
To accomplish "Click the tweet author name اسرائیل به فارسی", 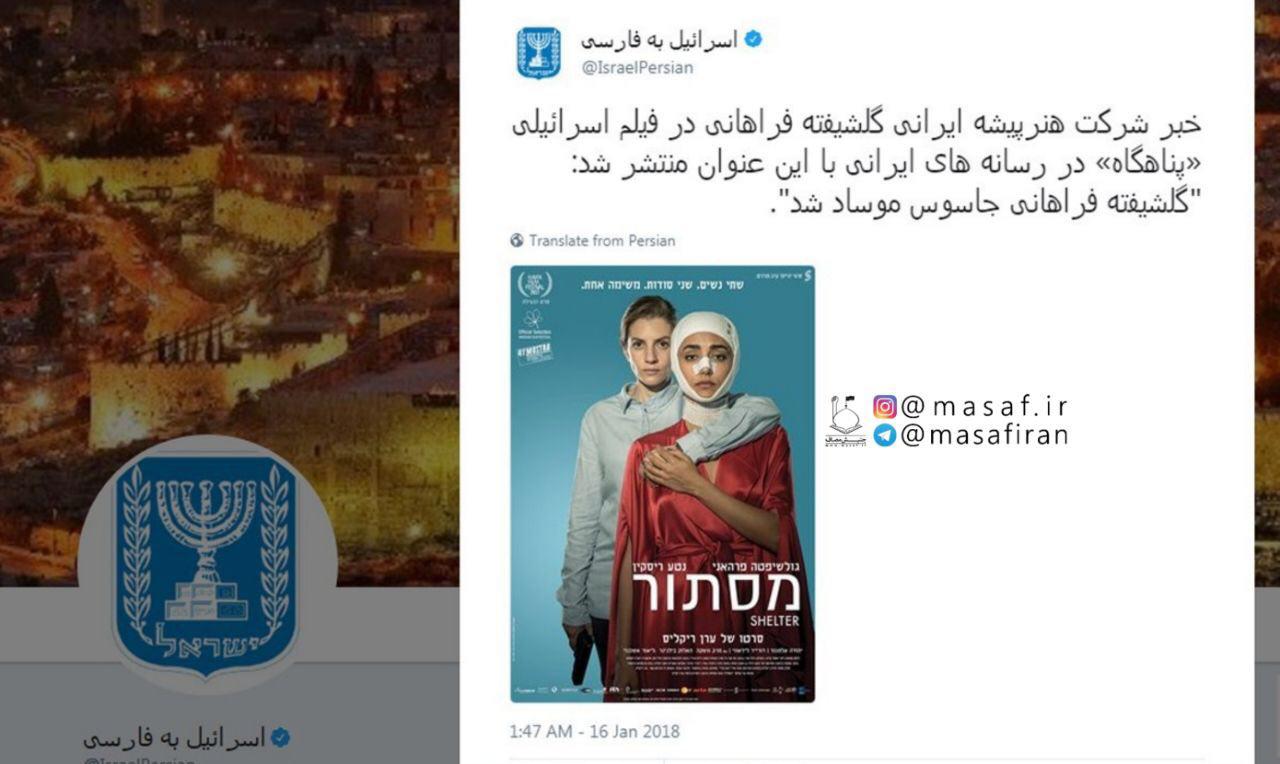I will point(660,40).
